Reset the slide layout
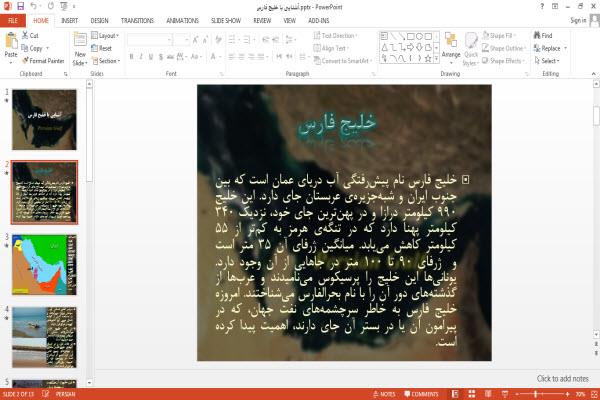Image resolution: width=600 pixels, height=400 pixels. (101, 48)
